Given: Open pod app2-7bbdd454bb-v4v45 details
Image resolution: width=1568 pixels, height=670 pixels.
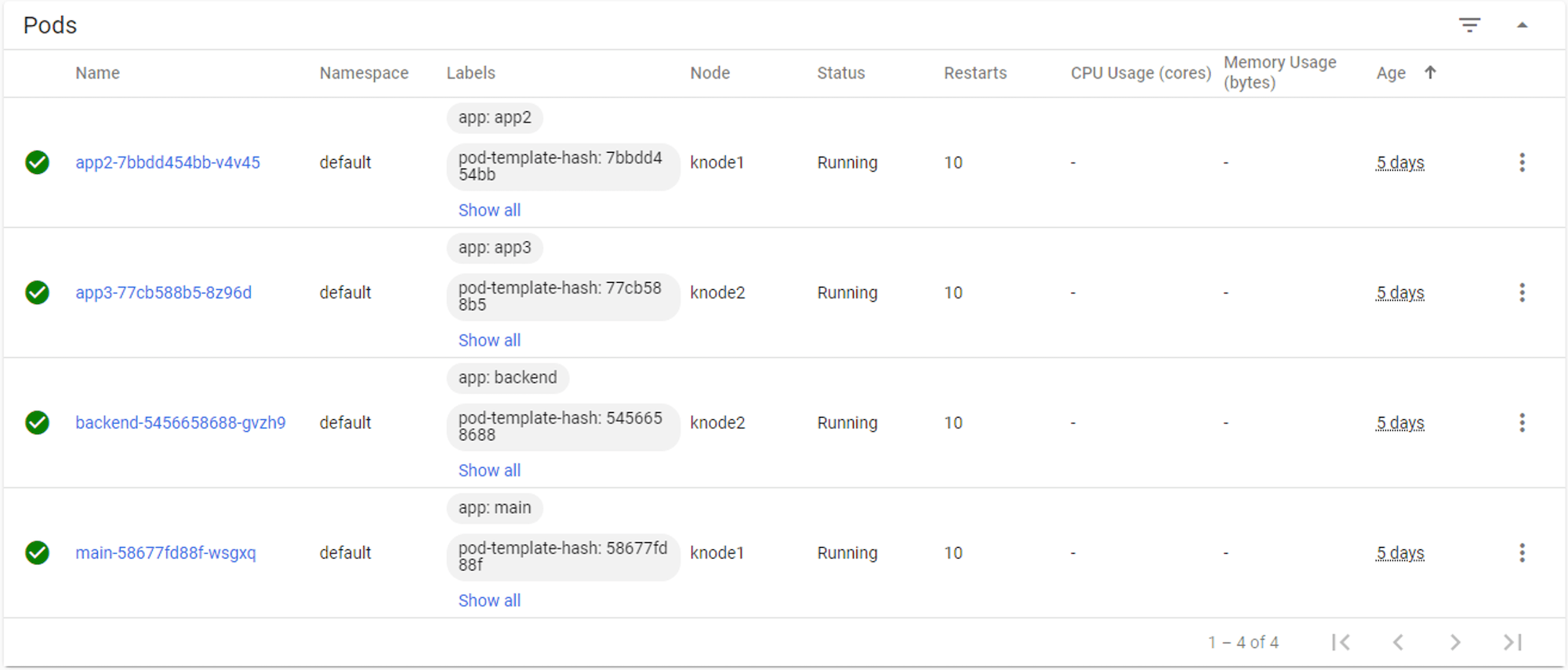Looking at the screenshot, I should click(x=169, y=162).
